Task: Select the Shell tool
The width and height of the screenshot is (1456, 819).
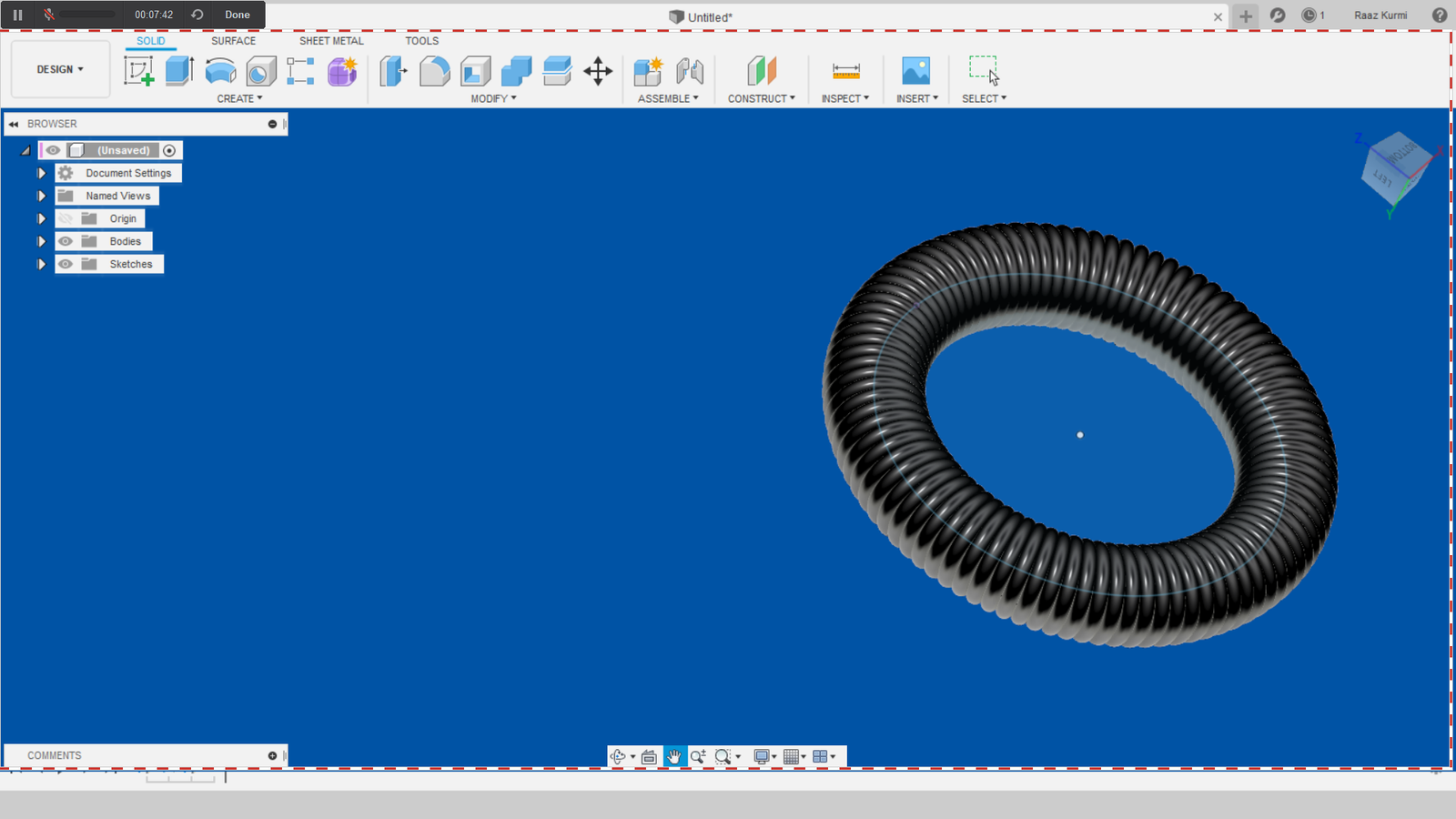Action: (475, 71)
